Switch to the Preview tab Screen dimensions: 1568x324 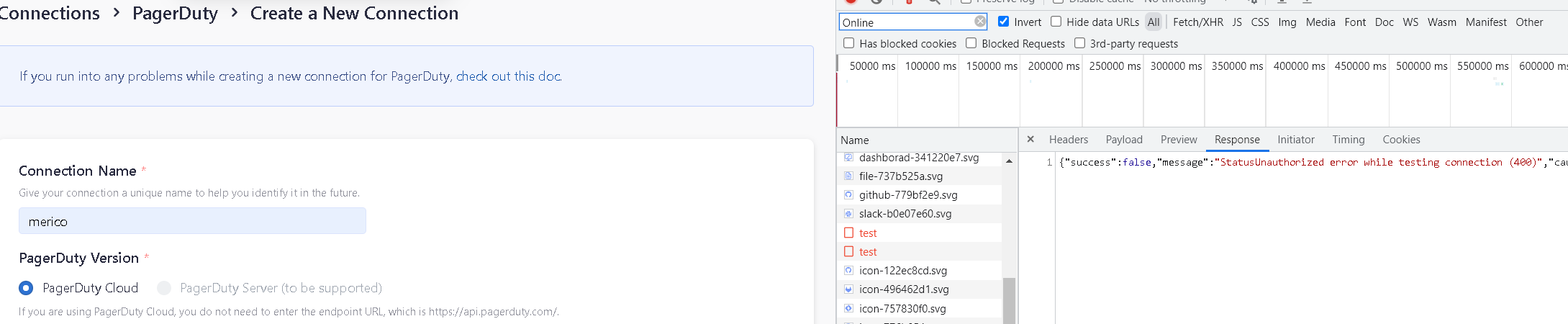coord(1179,140)
